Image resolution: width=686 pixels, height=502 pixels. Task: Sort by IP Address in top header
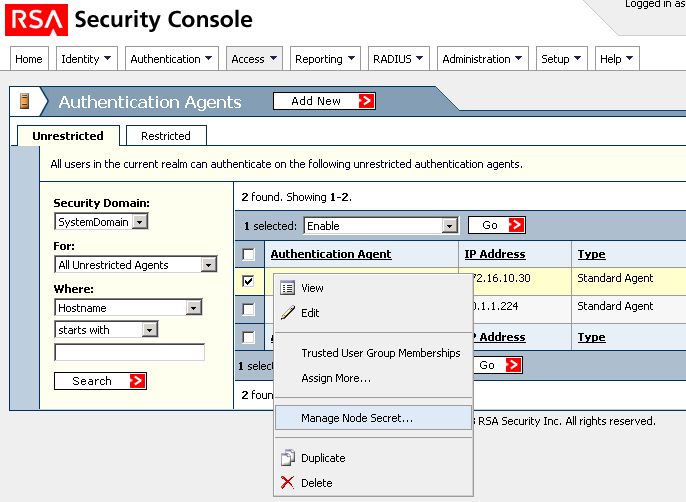(x=495, y=254)
